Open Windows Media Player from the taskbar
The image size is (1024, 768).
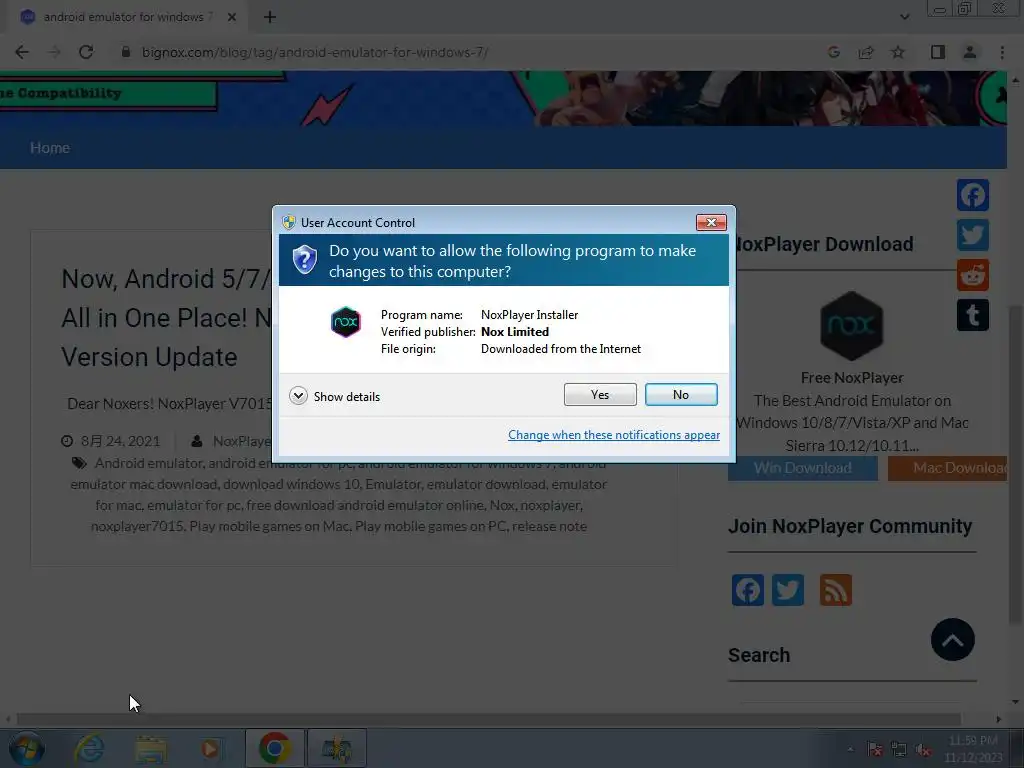coord(210,748)
